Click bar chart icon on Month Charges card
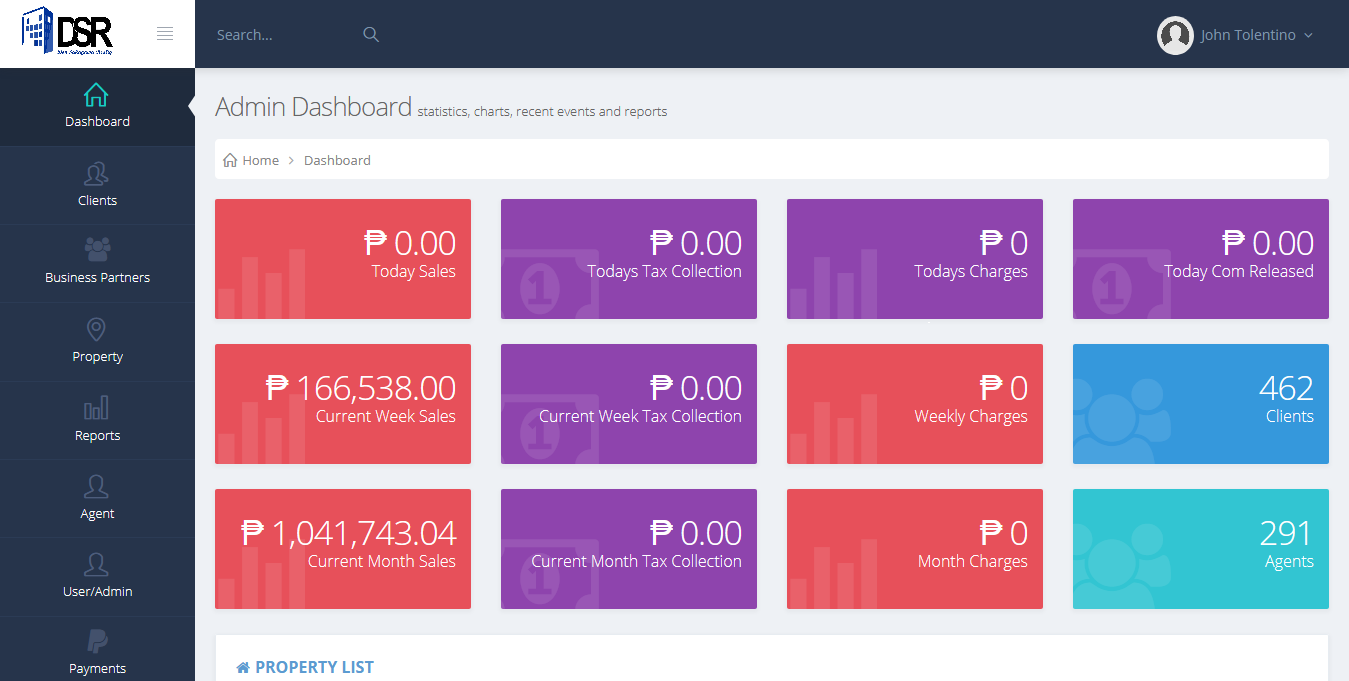 (x=834, y=574)
